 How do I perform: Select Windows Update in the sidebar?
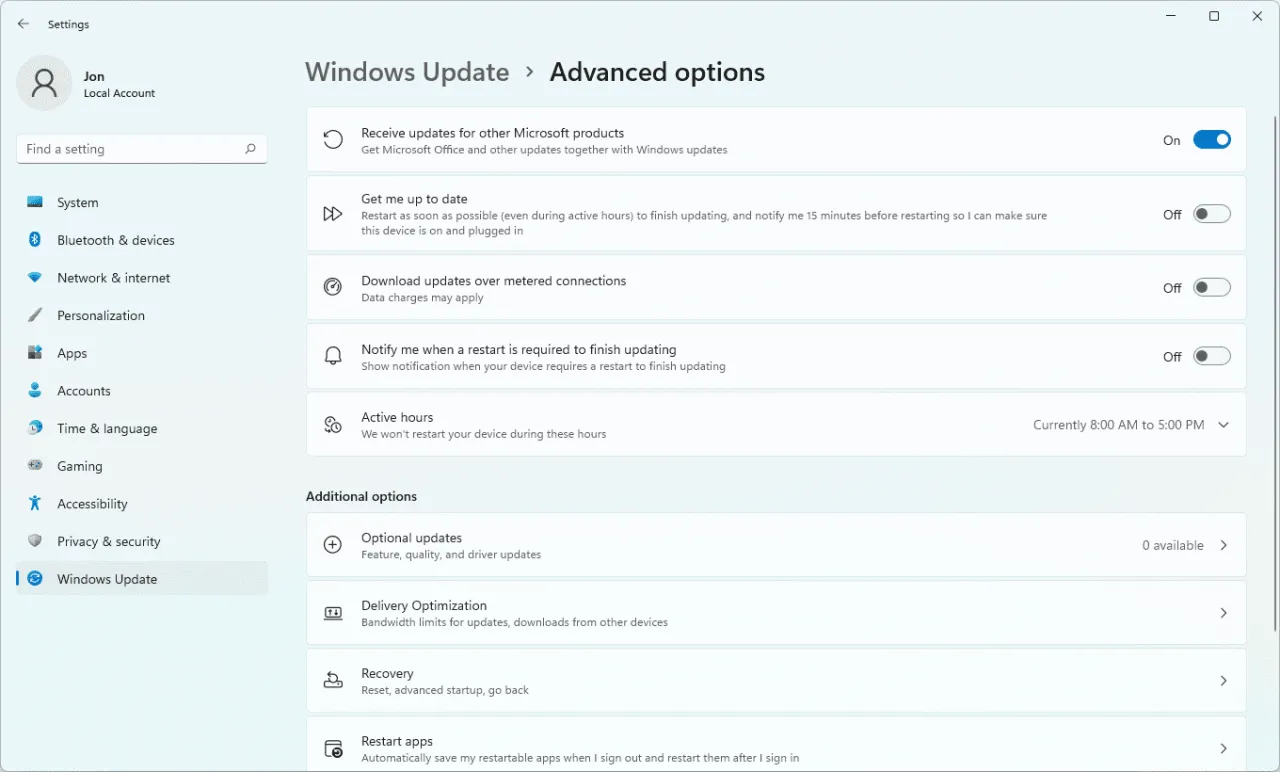point(106,578)
